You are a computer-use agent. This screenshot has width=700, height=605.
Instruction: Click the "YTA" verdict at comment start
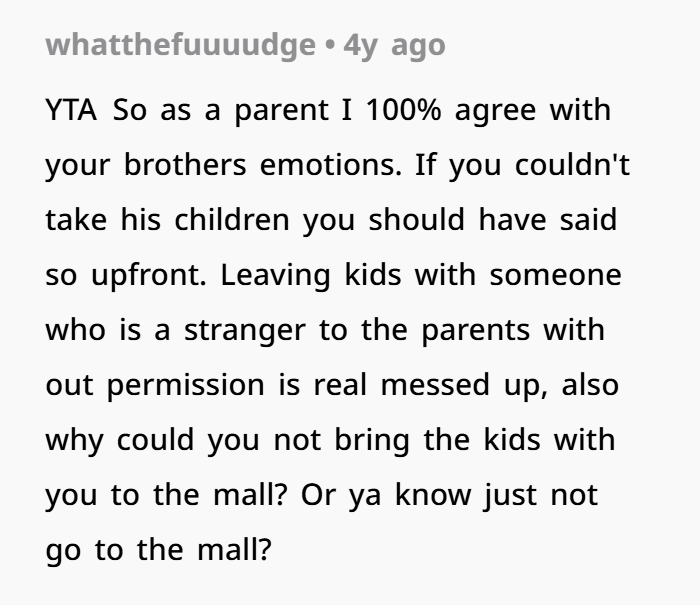pyautogui.click(x=72, y=110)
